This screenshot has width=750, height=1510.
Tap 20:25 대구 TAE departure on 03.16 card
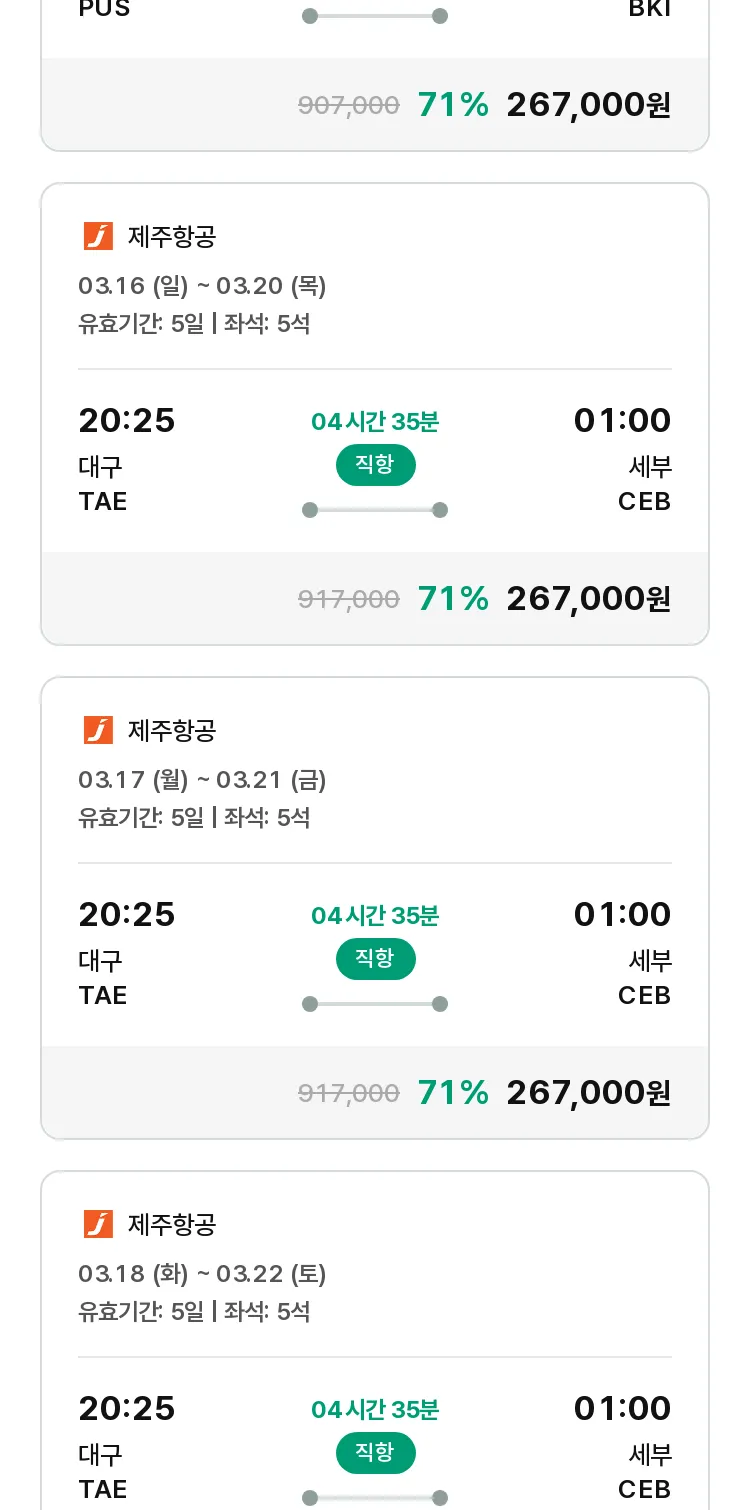127,459
